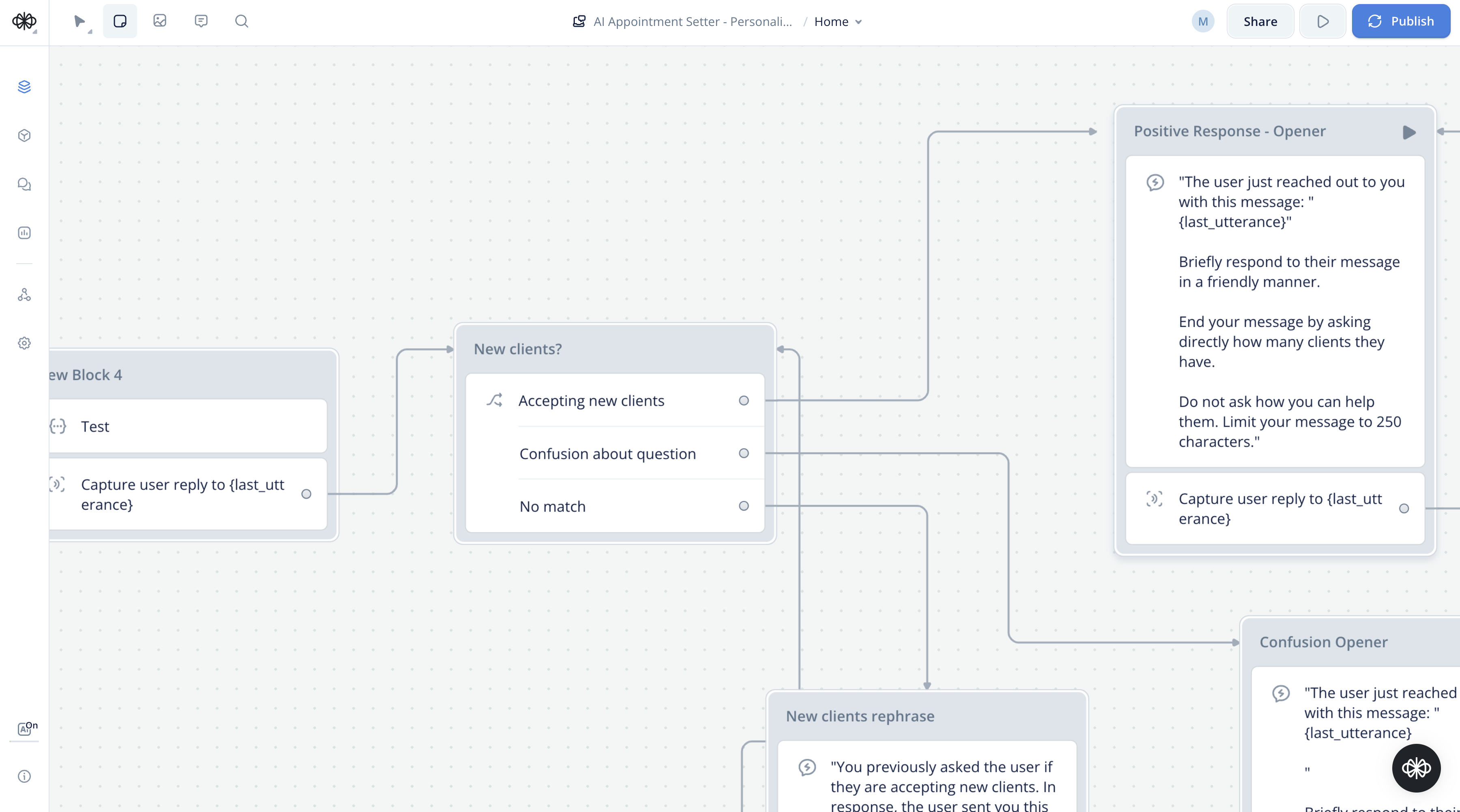Click AI response icon in Confusion Opener
Screen dimensions: 1460x812
click(1281, 693)
